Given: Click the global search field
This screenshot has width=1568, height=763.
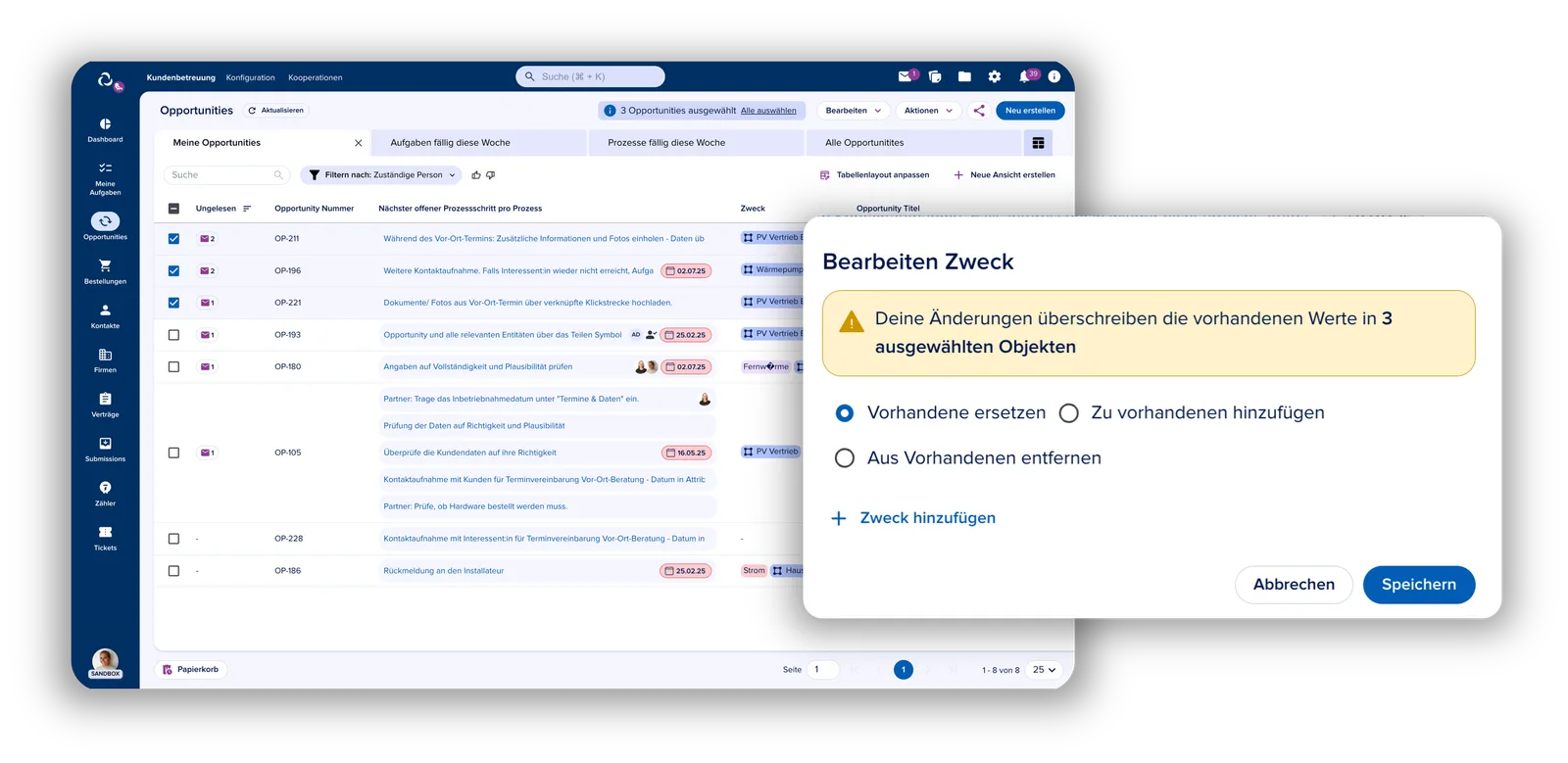Looking at the screenshot, I should click(x=590, y=76).
